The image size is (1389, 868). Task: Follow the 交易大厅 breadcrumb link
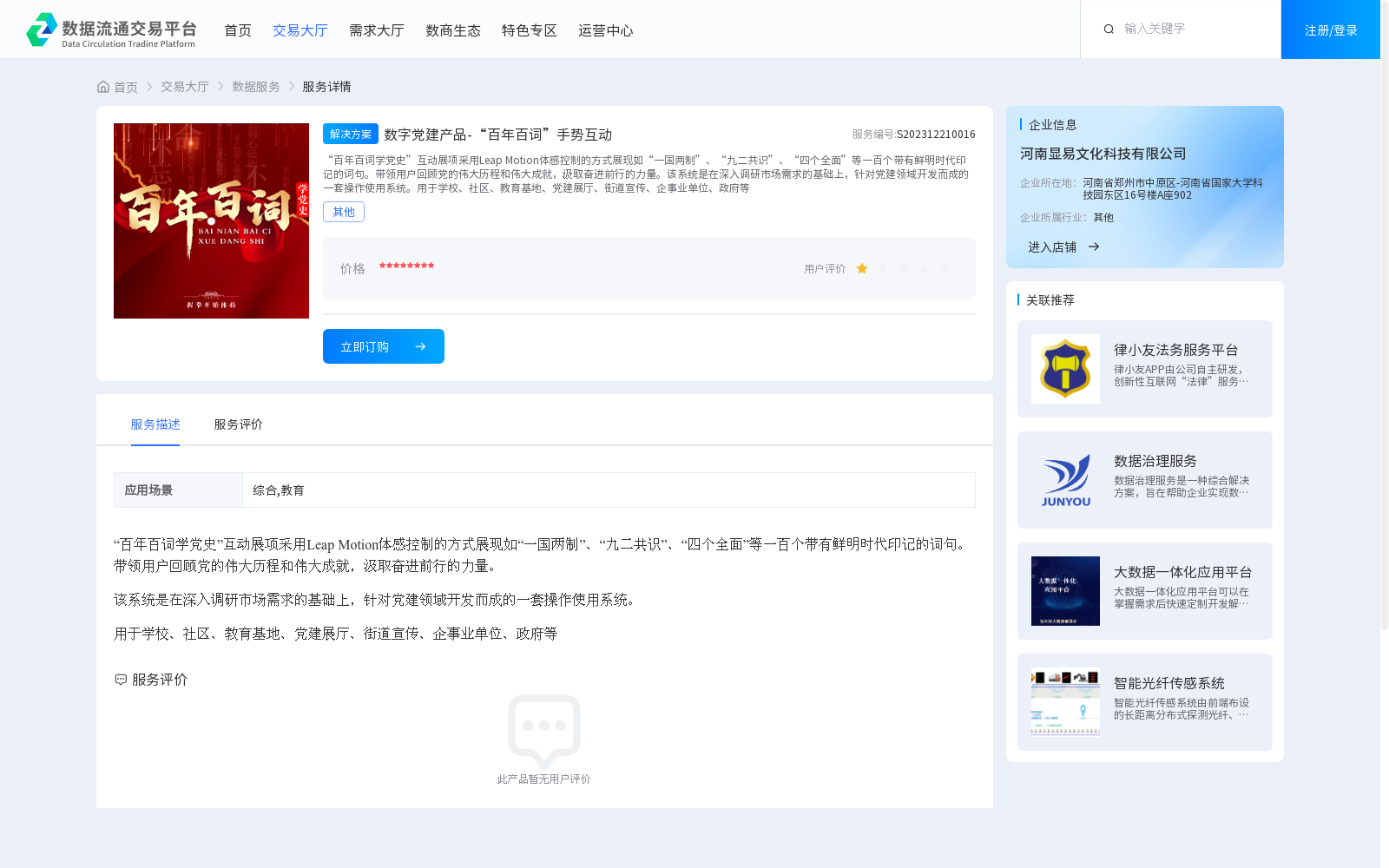pyautogui.click(x=184, y=86)
